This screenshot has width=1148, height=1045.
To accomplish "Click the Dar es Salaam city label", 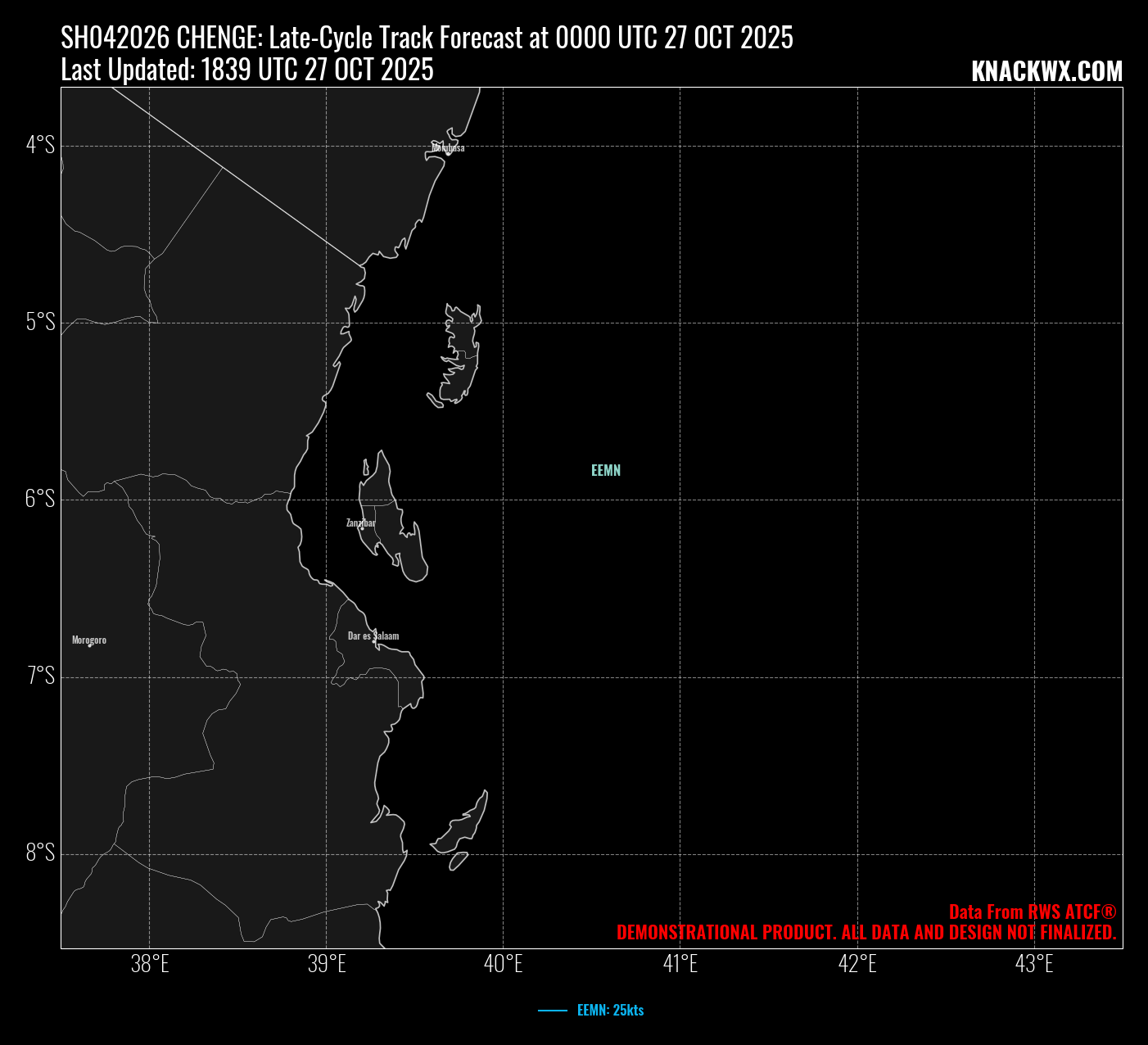I will [x=373, y=636].
